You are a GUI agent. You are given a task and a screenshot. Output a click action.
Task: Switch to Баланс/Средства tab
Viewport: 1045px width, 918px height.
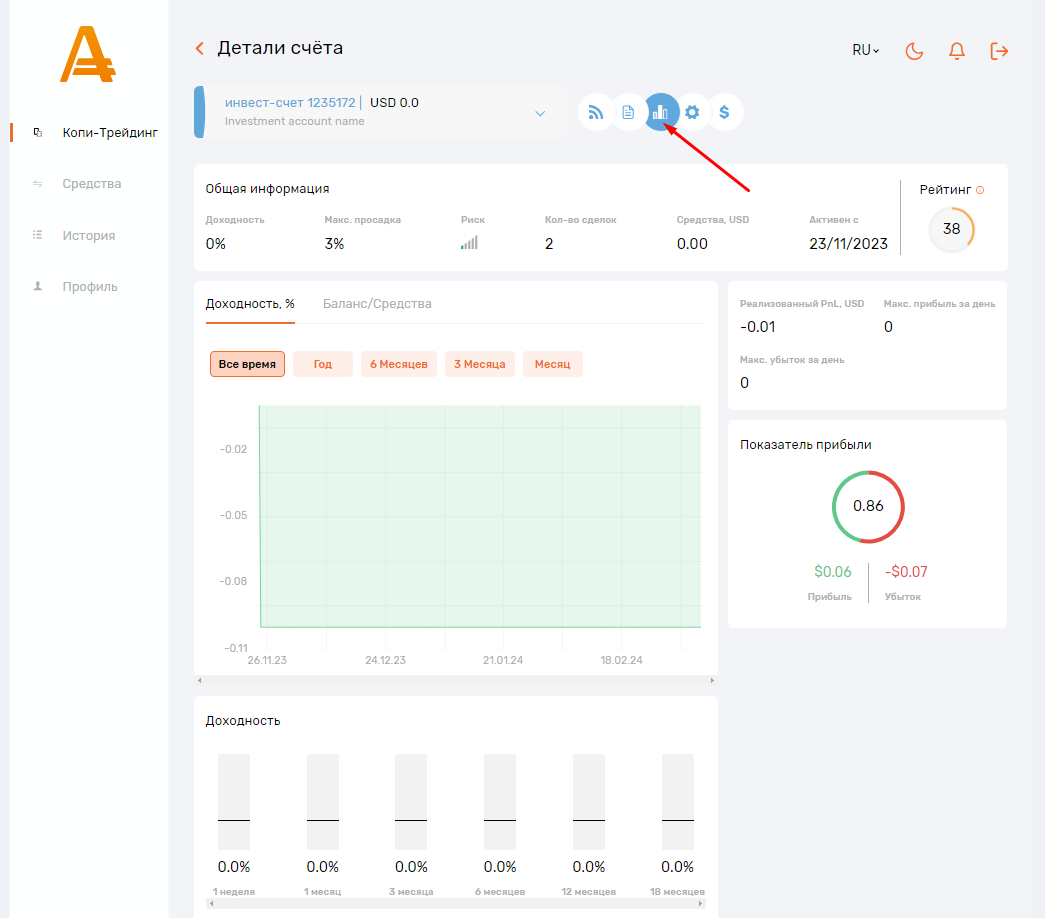[377, 303]
